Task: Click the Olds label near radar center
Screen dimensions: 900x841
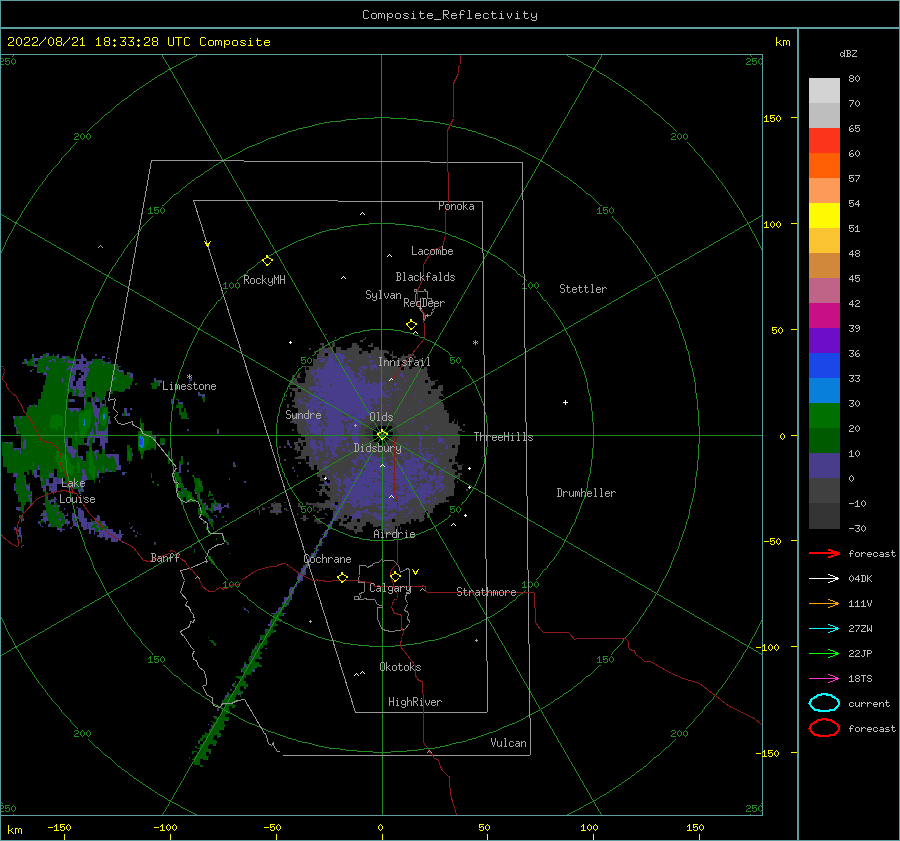Action: point(381,417)
